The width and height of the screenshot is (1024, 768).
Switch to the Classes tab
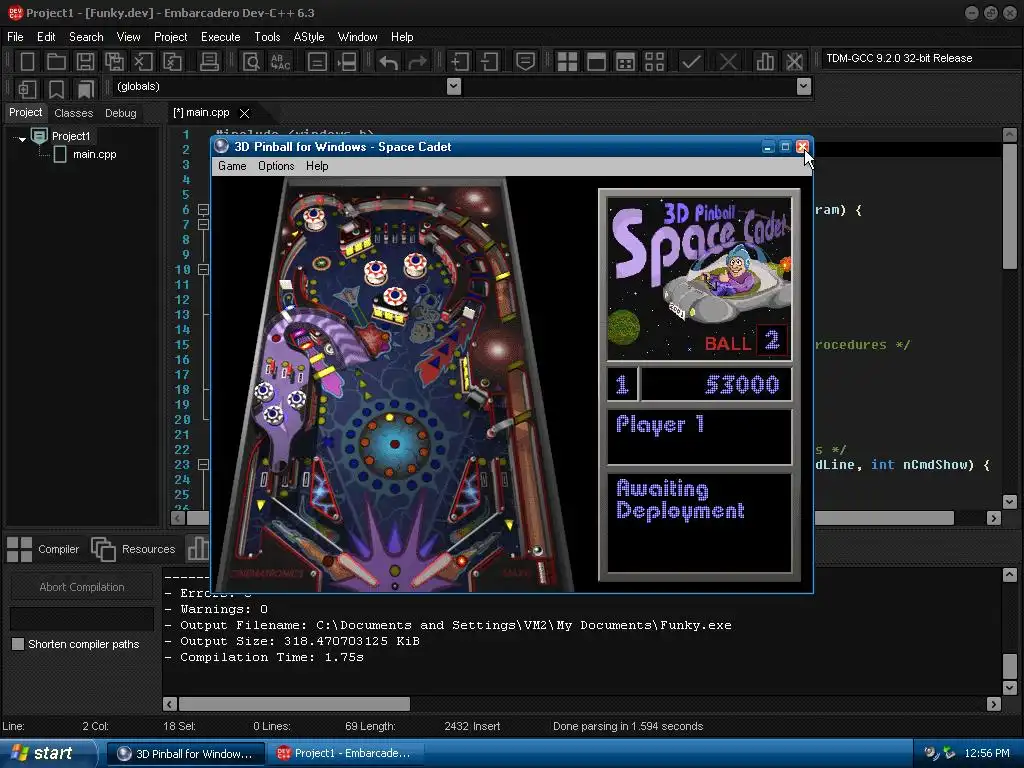[74, 113]
